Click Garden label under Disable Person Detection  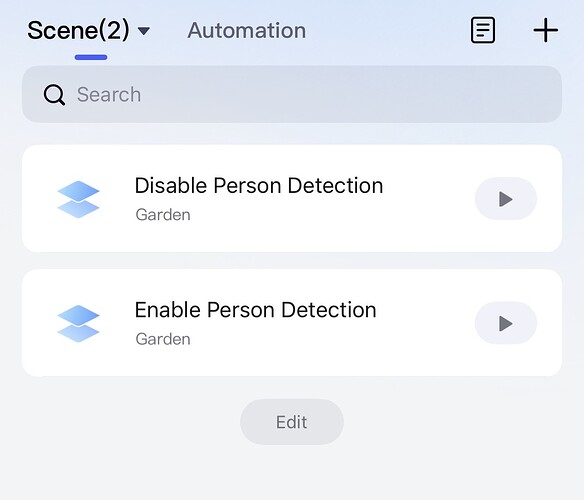pyautogui.click(x=163, y=215)
